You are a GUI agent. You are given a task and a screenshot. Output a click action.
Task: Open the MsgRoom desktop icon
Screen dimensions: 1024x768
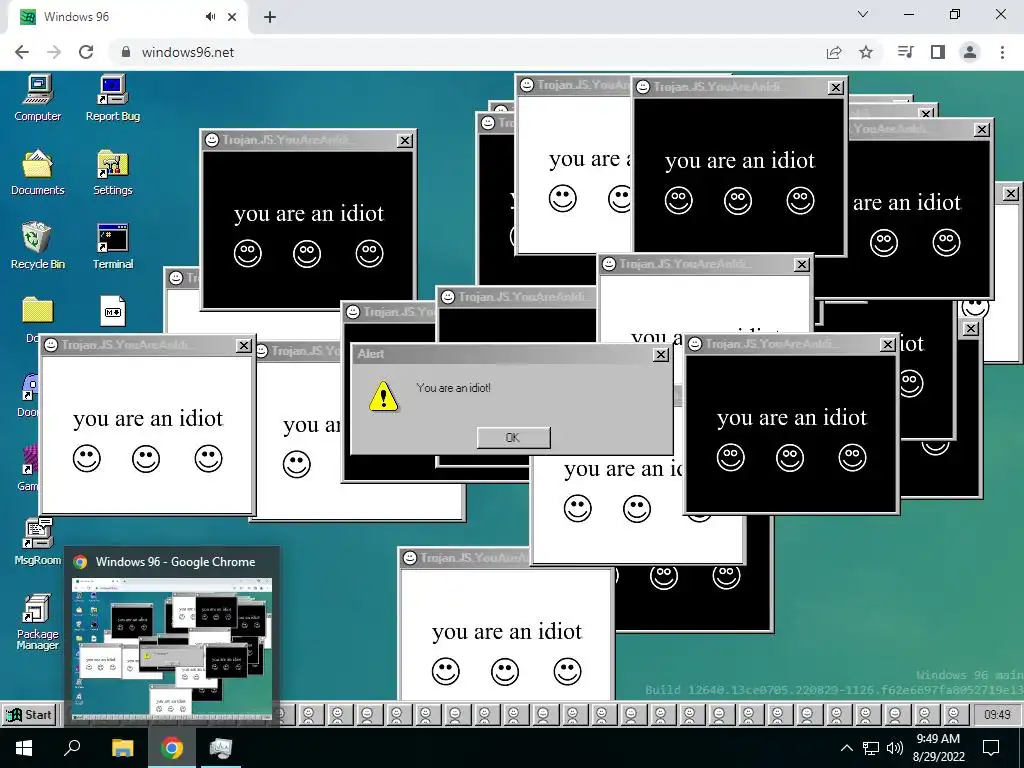[x=38, y=541]
